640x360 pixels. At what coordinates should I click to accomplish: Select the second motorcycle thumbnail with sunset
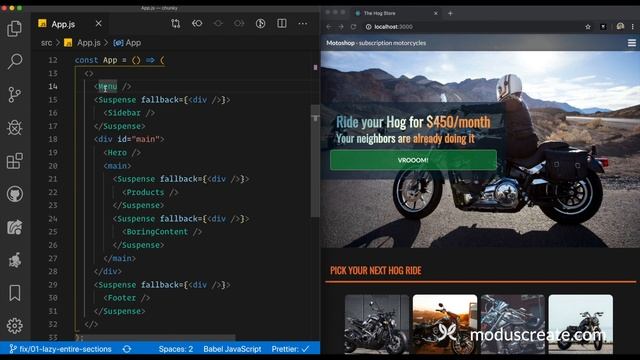[444, 324]
